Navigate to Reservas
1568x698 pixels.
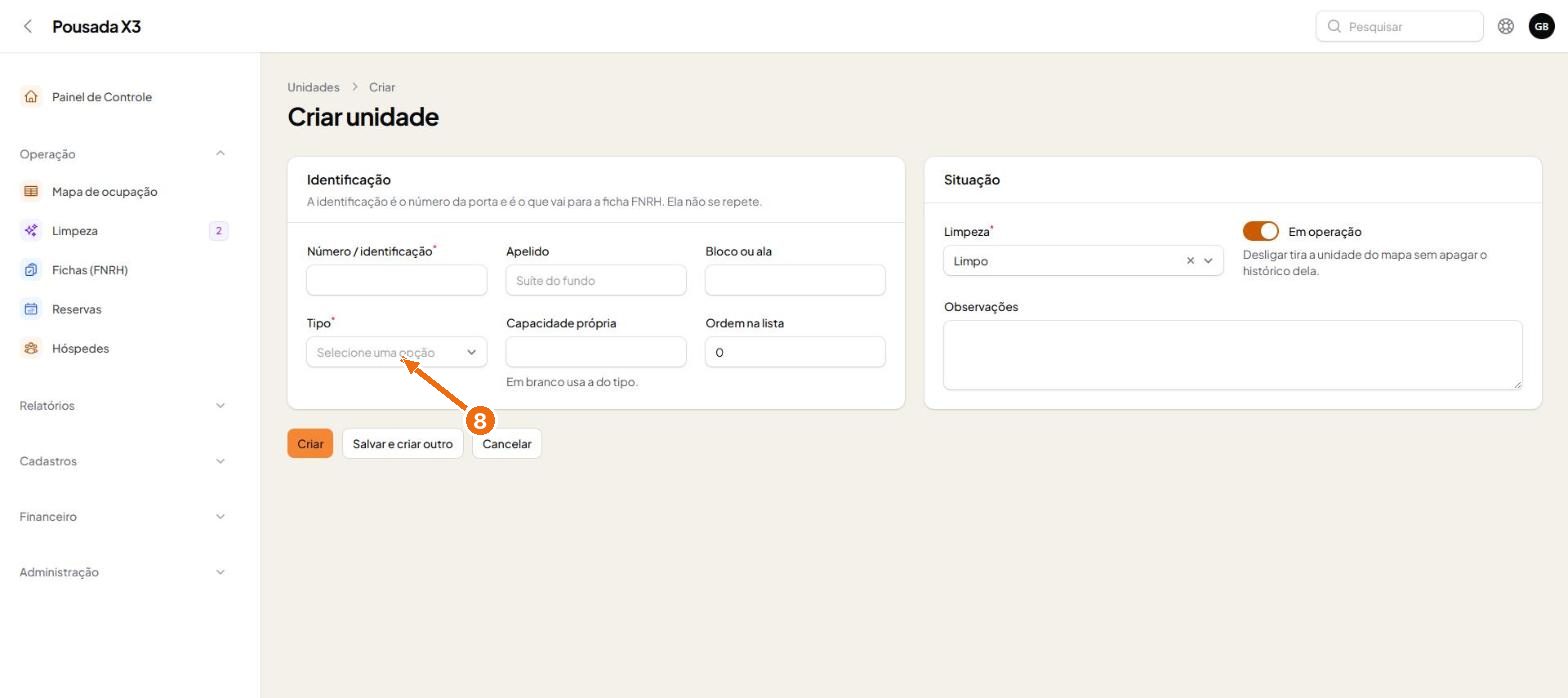[77, 309]
